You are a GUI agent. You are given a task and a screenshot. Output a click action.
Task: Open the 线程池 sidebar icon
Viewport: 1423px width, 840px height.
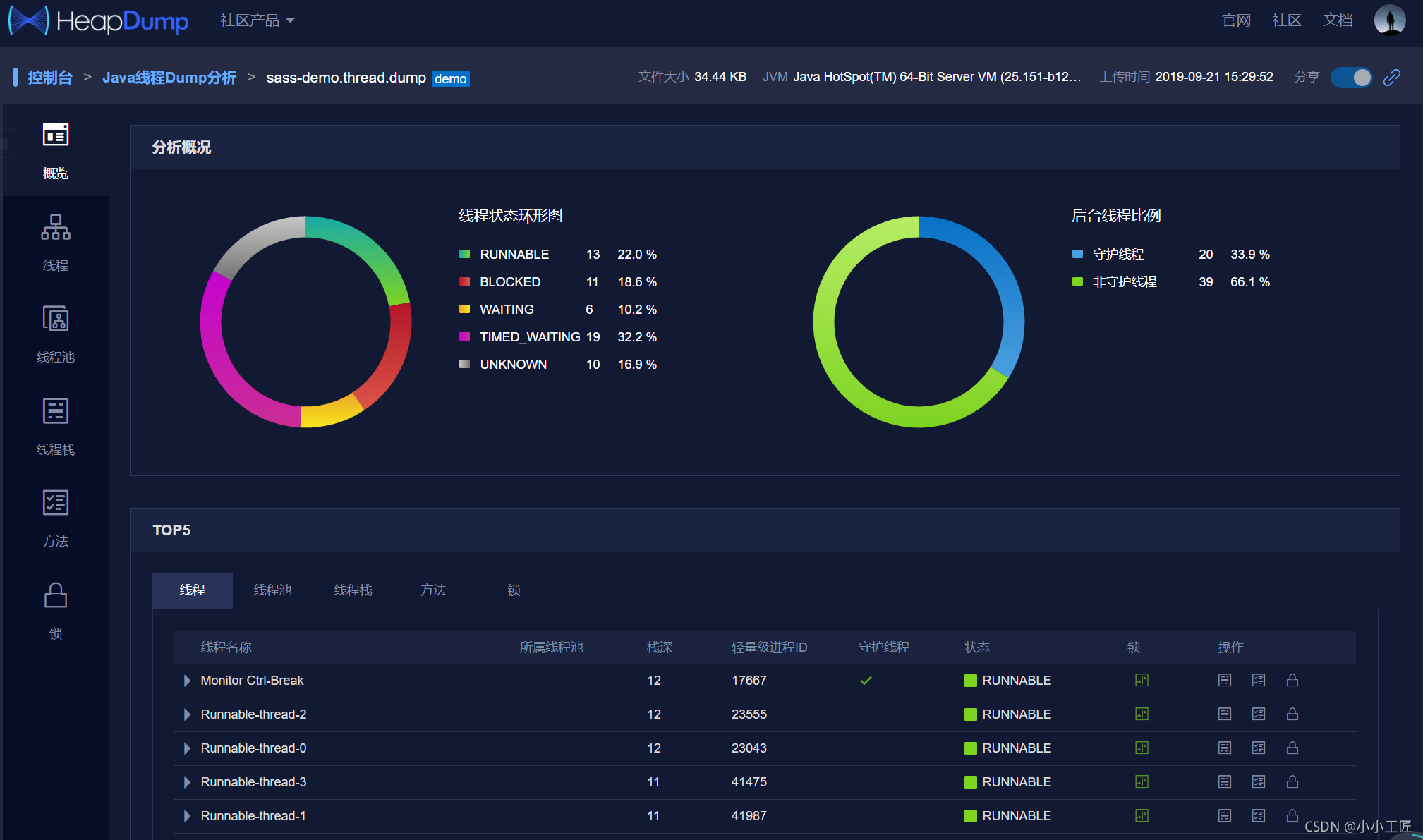click(55, 320)
